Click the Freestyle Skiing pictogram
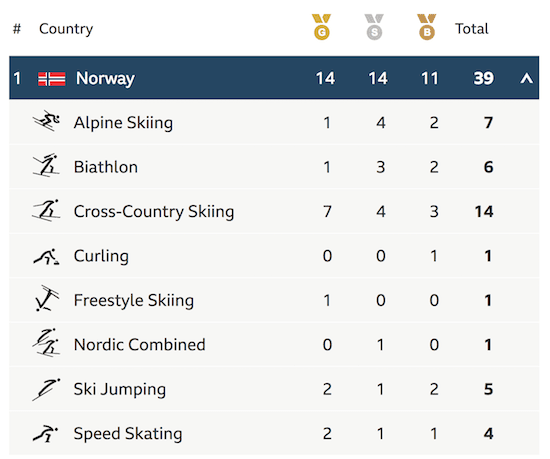 (47, 298)
